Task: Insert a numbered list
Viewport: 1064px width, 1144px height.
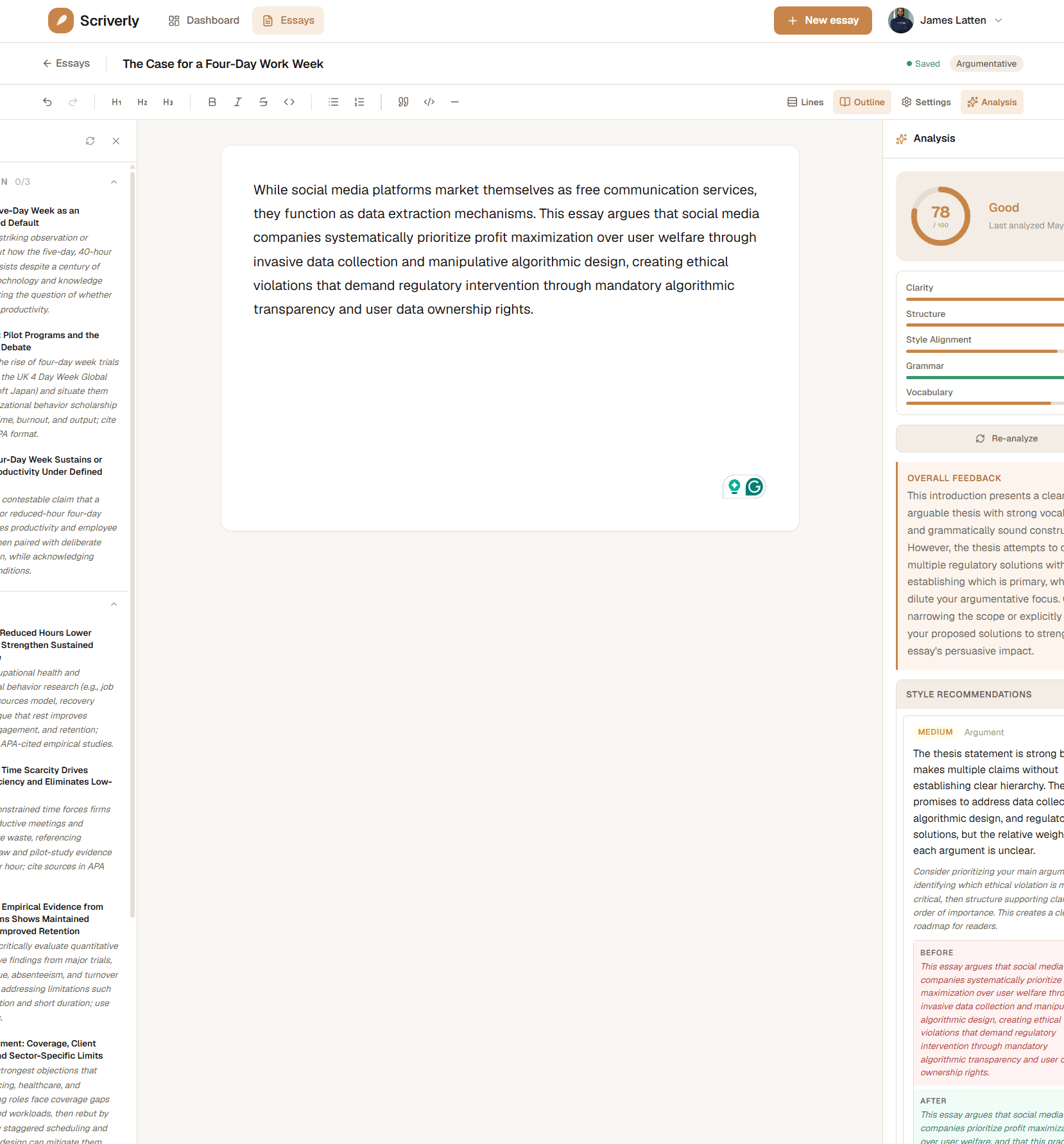Action: click(359, 102)
